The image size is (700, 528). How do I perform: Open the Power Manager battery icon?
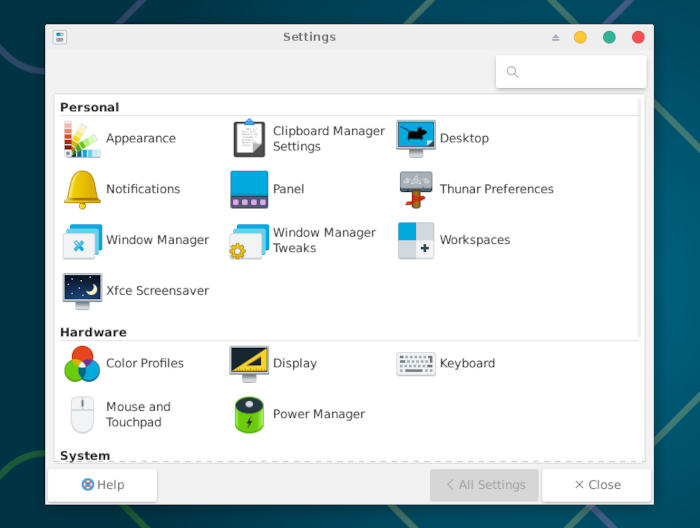click(249, 415)
